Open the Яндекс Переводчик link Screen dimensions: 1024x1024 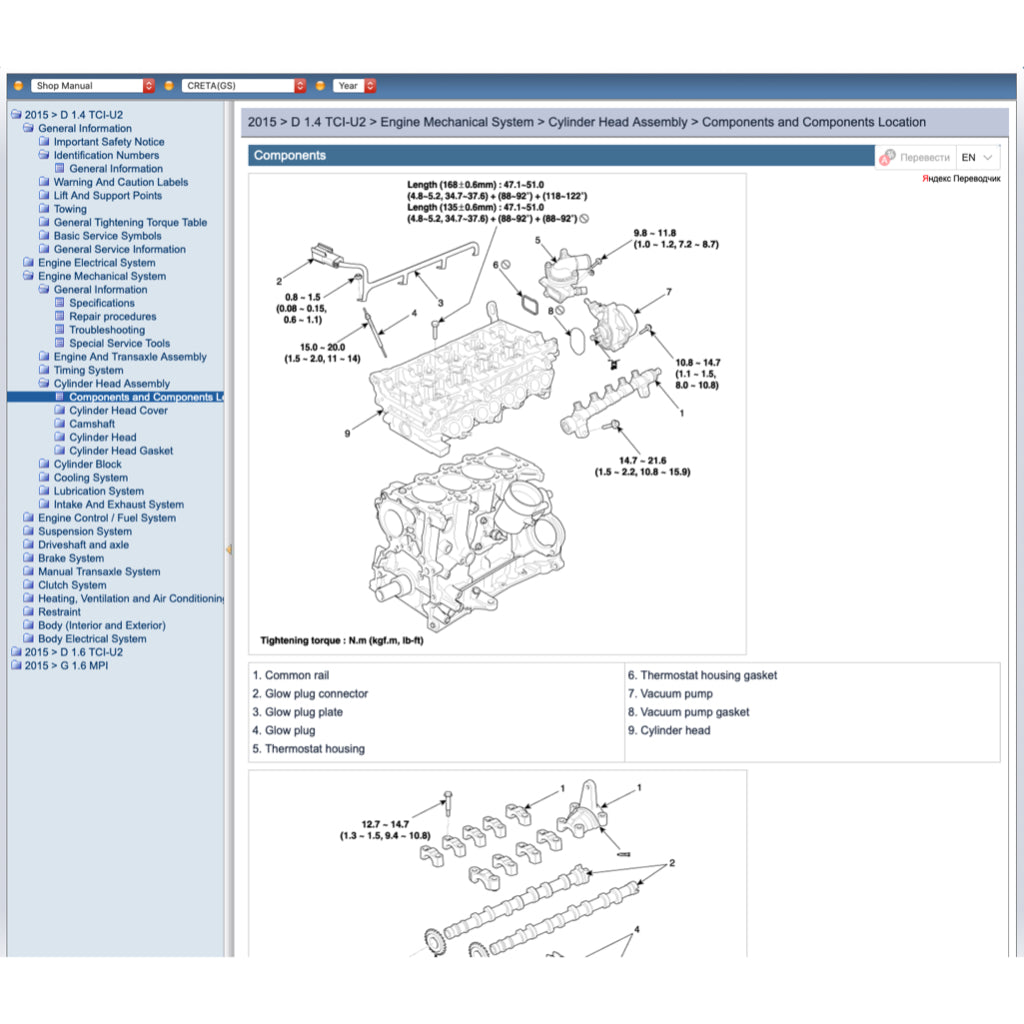[961, 176]
